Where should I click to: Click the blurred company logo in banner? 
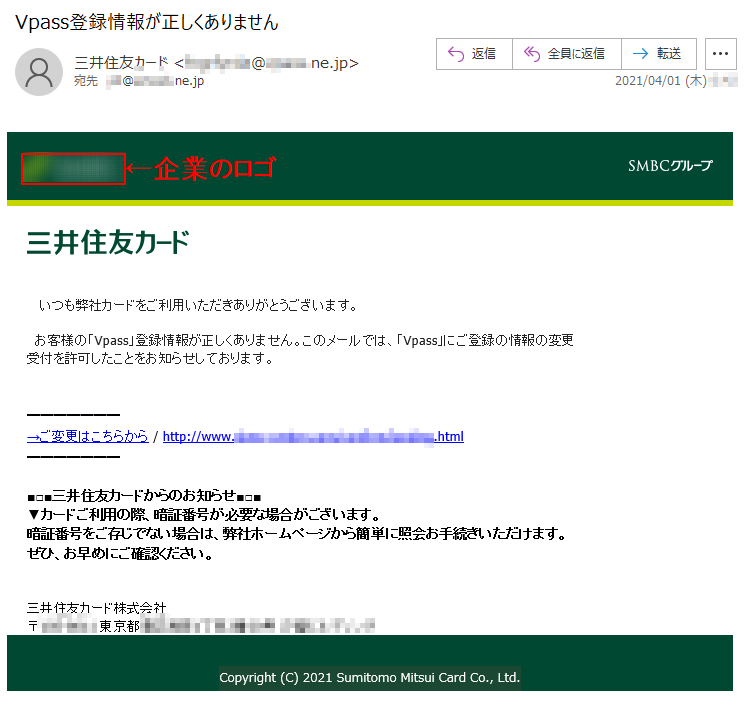click(x=74, y=169)
